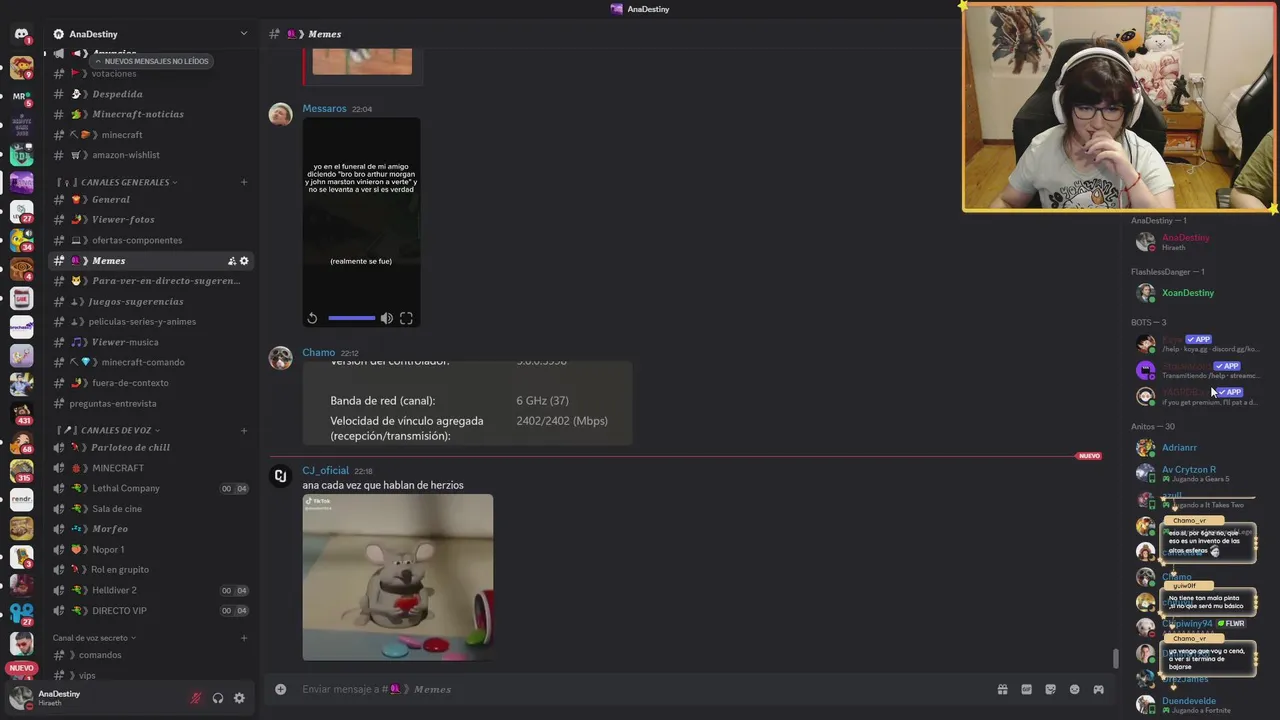Open the minecraft-comando channel

click(150, 362)
